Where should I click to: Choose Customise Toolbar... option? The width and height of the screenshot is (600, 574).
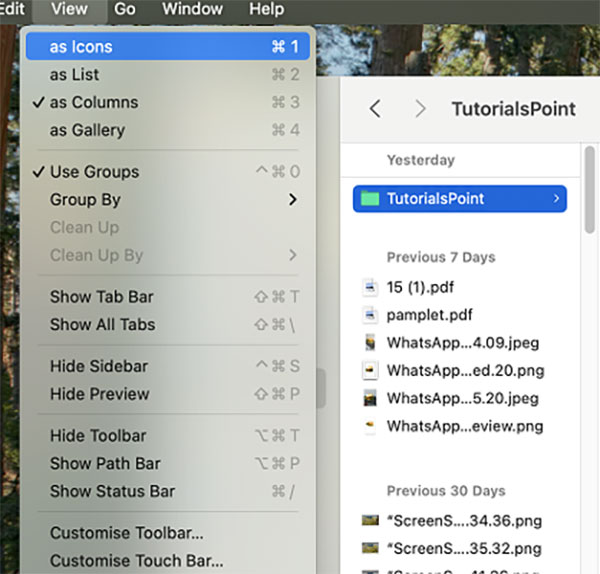coord(126,533)
